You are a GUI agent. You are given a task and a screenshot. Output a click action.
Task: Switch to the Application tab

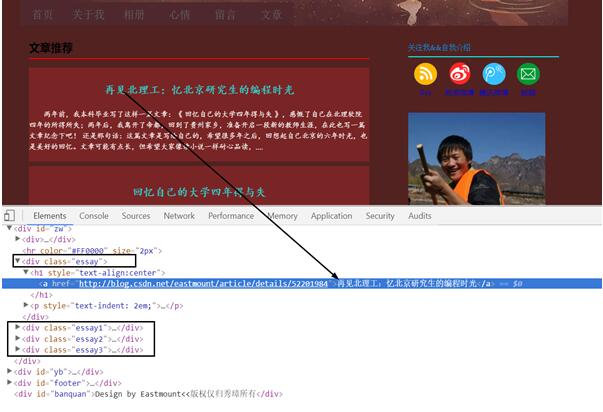(331, 216)
